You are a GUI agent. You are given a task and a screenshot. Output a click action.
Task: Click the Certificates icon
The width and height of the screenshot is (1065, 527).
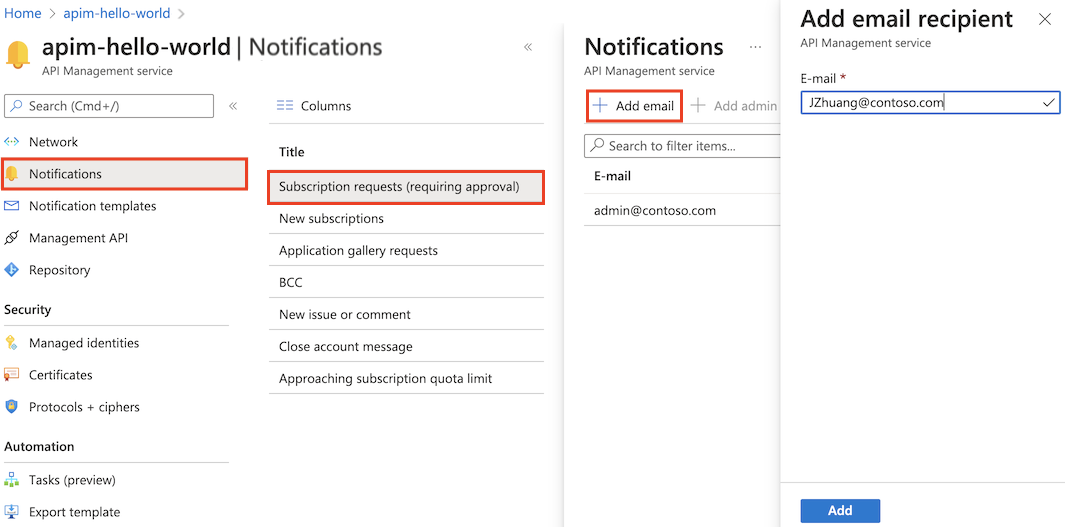click(x=12, y=375)
